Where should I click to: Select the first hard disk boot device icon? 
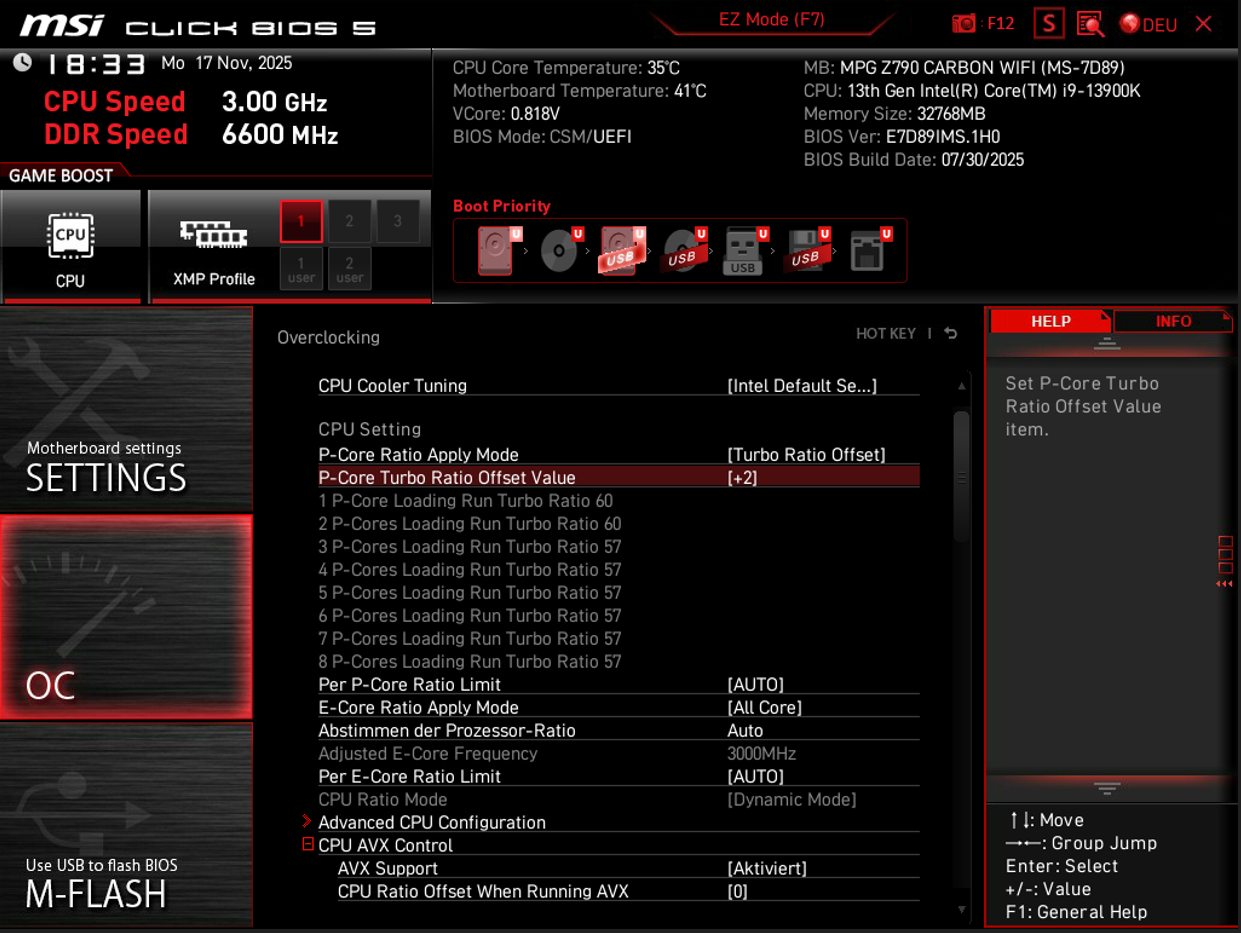tap(499, 250)
